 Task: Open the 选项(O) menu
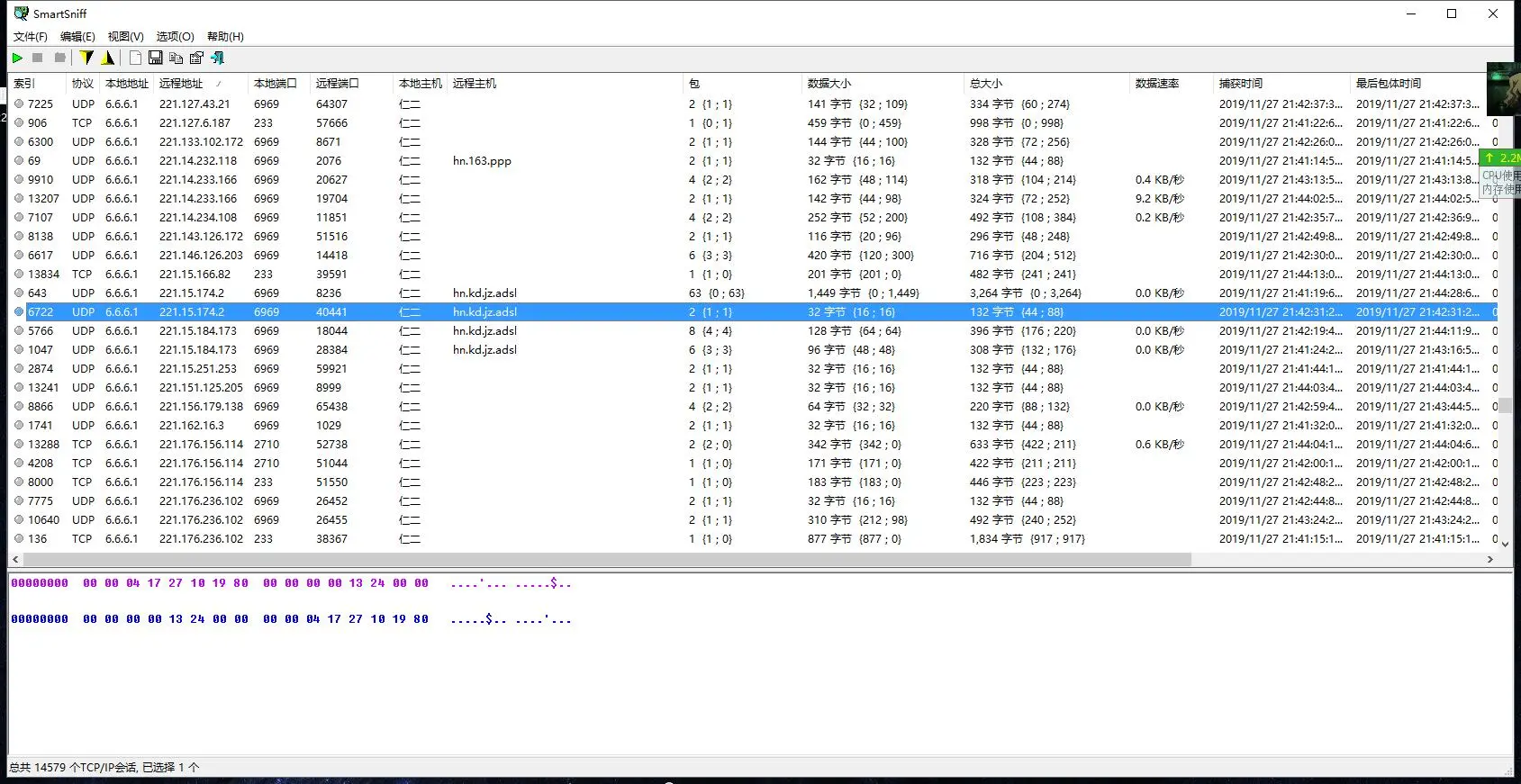[175, 37]
